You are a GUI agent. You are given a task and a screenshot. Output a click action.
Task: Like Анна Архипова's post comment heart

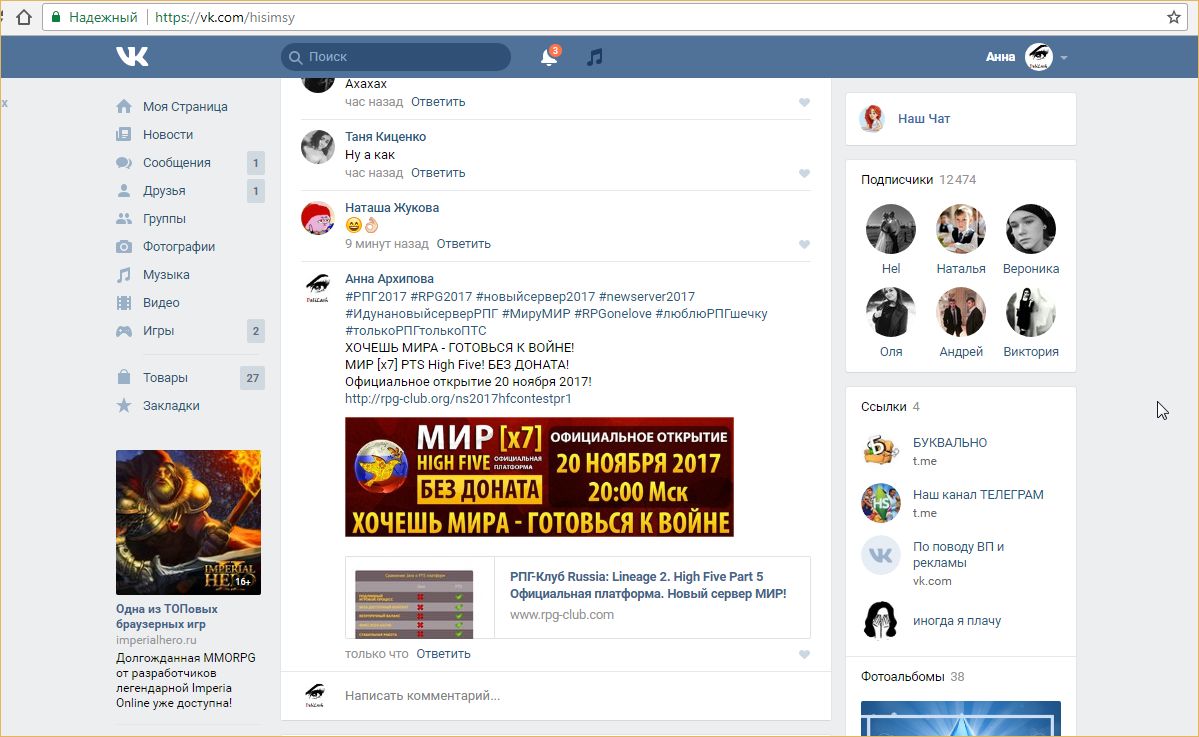coord(804,654)
